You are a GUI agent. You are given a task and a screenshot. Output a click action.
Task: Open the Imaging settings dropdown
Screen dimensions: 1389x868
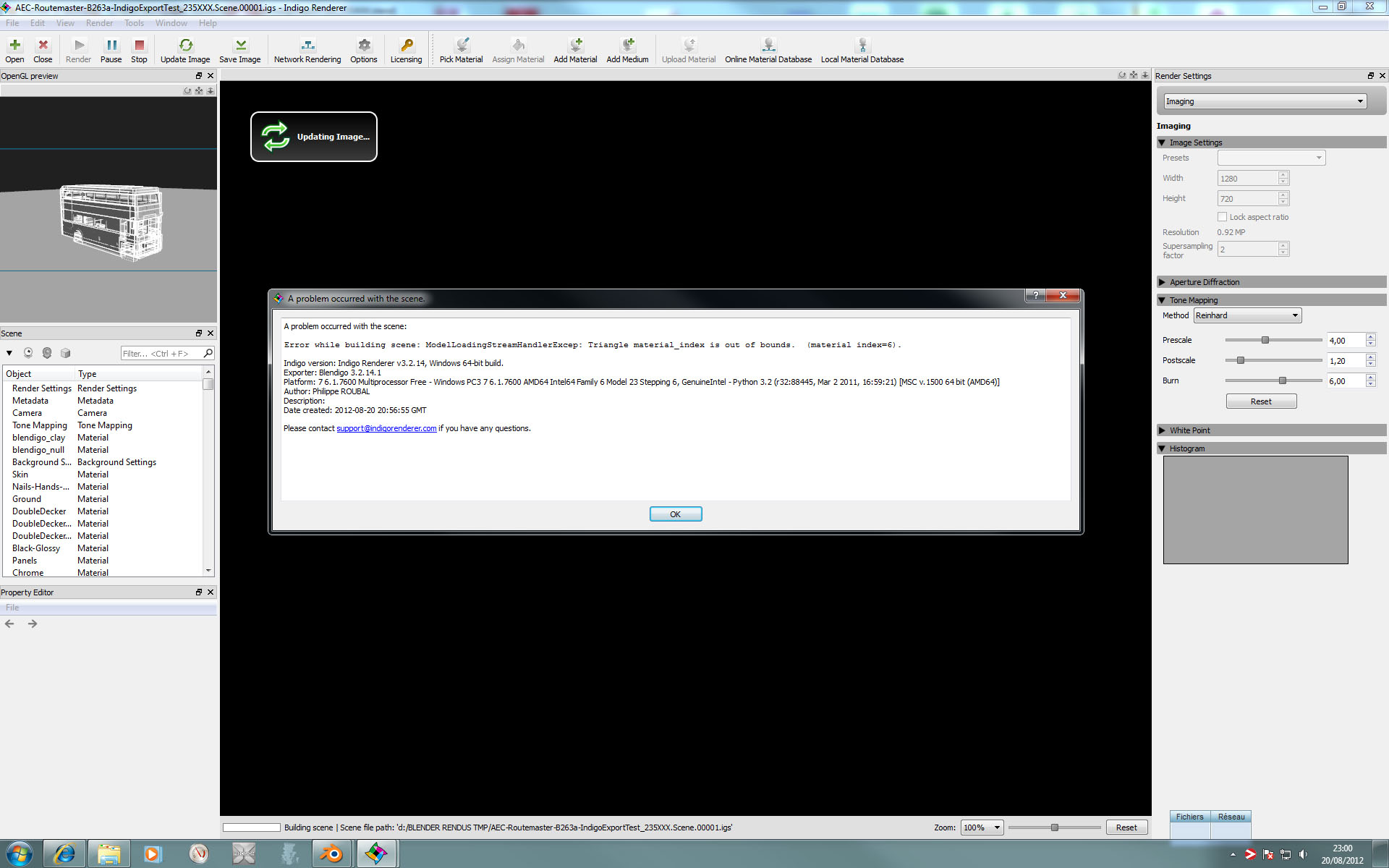pos(1265,101)
